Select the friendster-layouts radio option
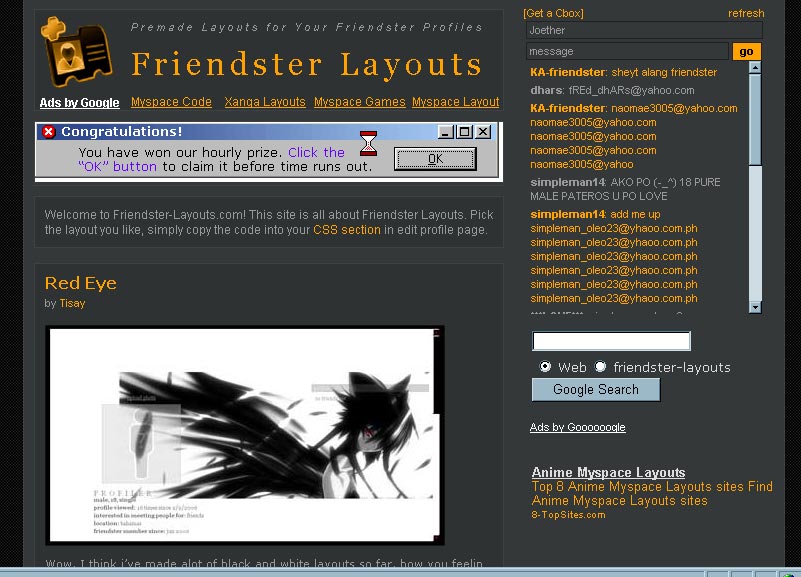 (x=600, y=367)
